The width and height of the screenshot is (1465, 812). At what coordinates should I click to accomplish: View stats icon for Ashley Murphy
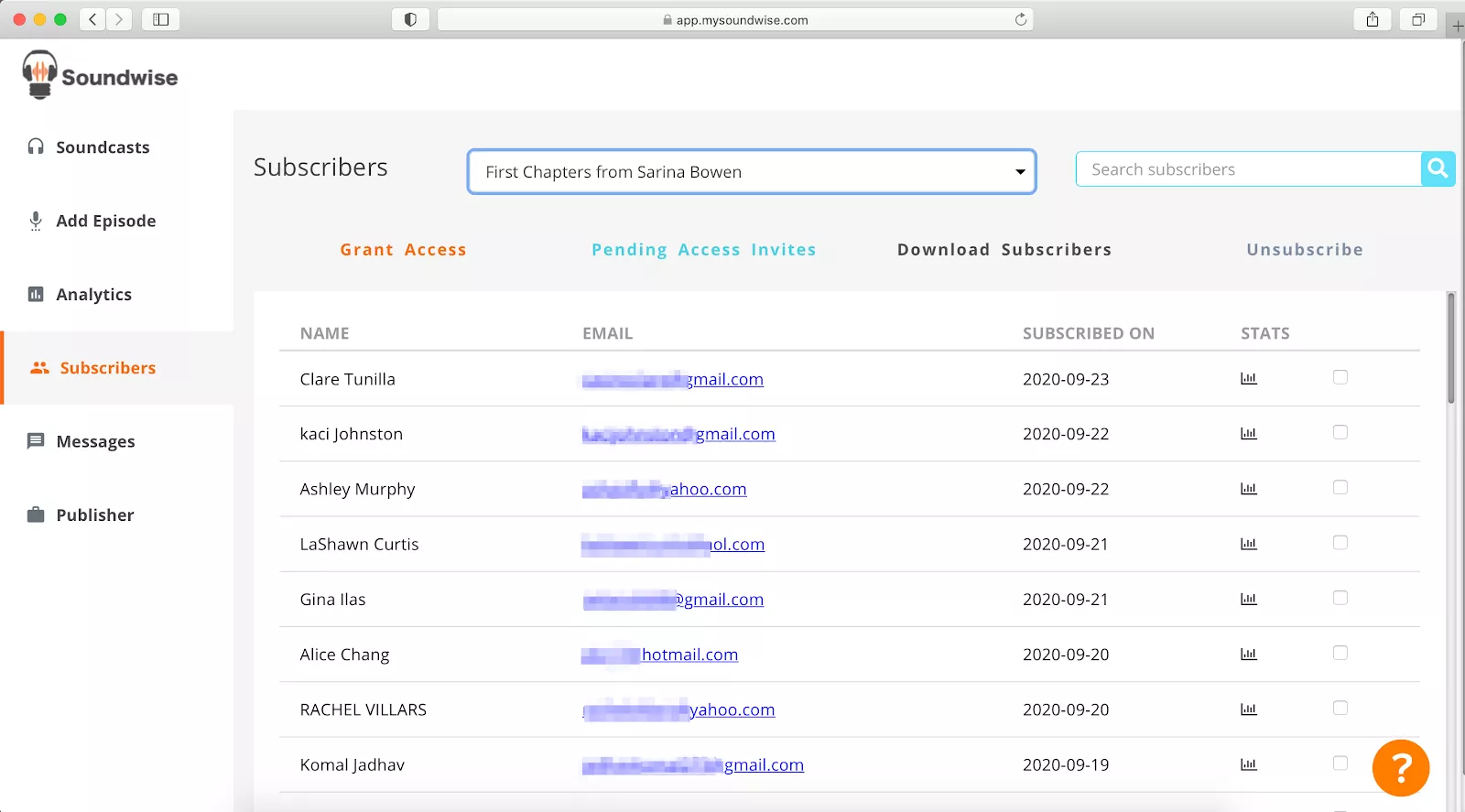[x=1248, y=489]
